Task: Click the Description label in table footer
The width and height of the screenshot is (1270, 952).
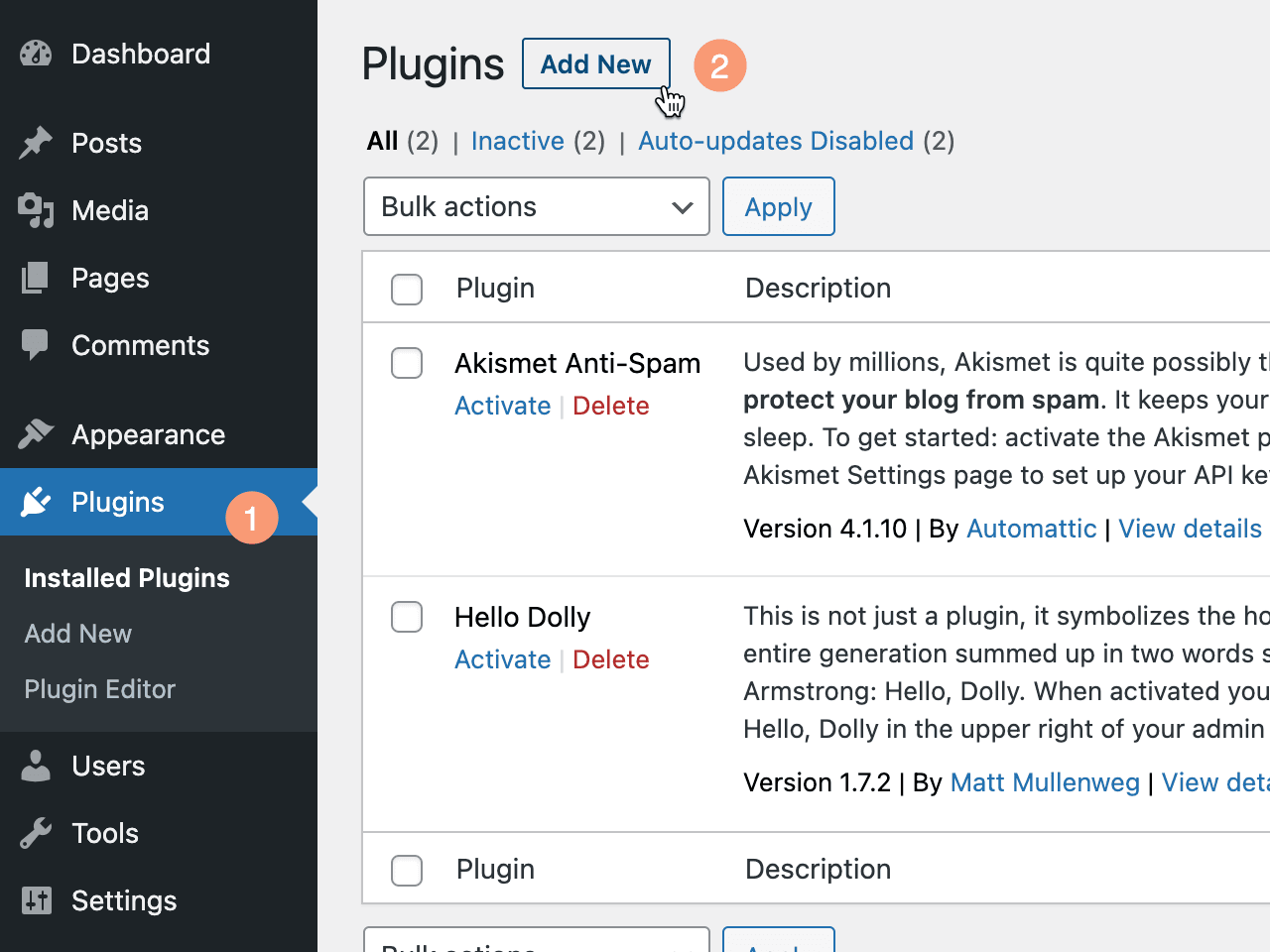Action: (x=819, y=870)
